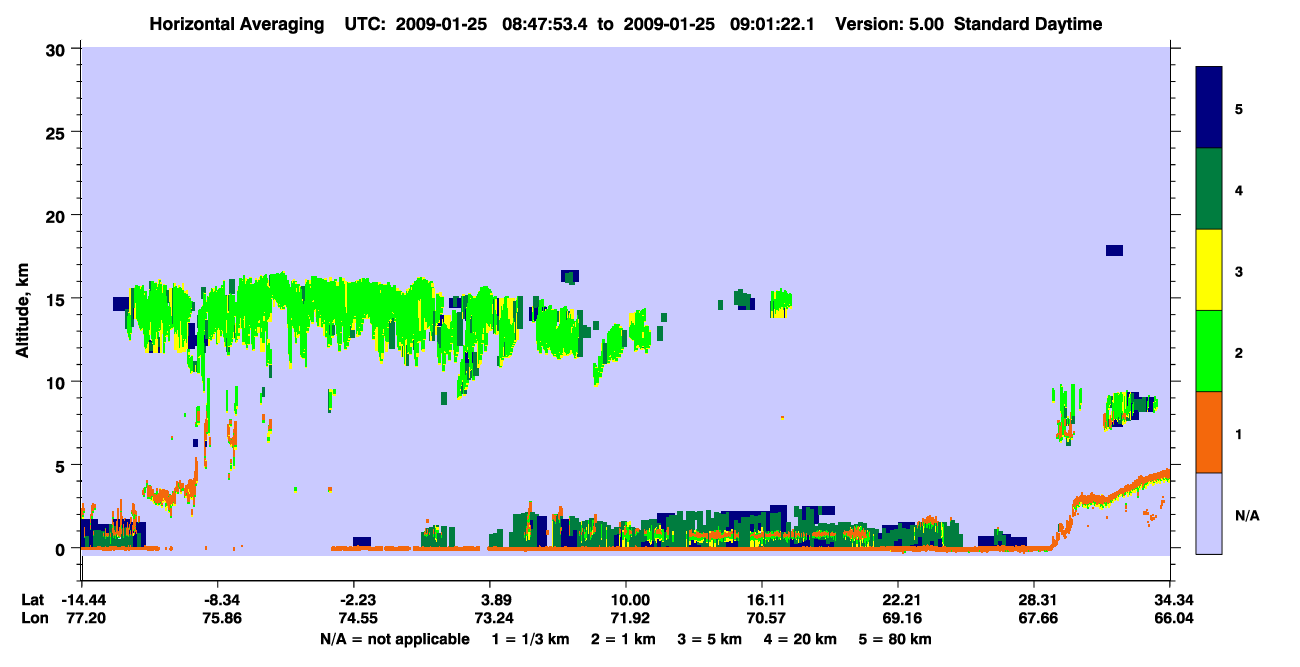Click the altitude tick label "30"
Image resolution: width=1300 pixels, height=667 pixels.
pyautogui.click(x=57, y=49)
